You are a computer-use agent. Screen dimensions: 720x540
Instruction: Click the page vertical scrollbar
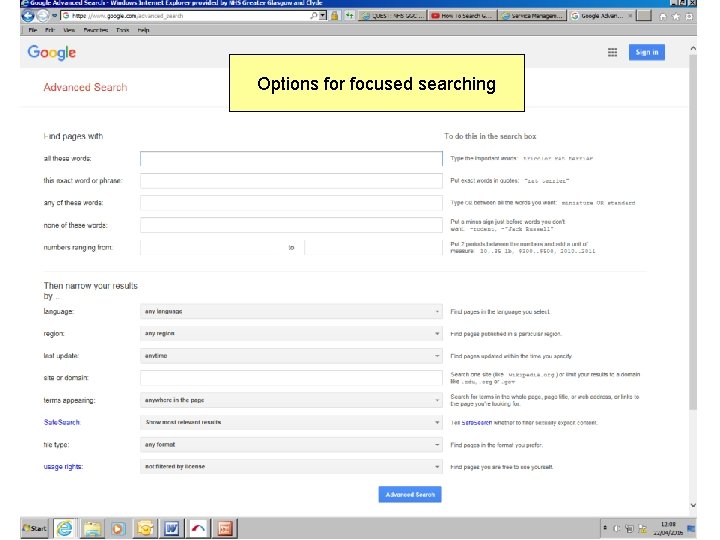[x=693, y=232]
